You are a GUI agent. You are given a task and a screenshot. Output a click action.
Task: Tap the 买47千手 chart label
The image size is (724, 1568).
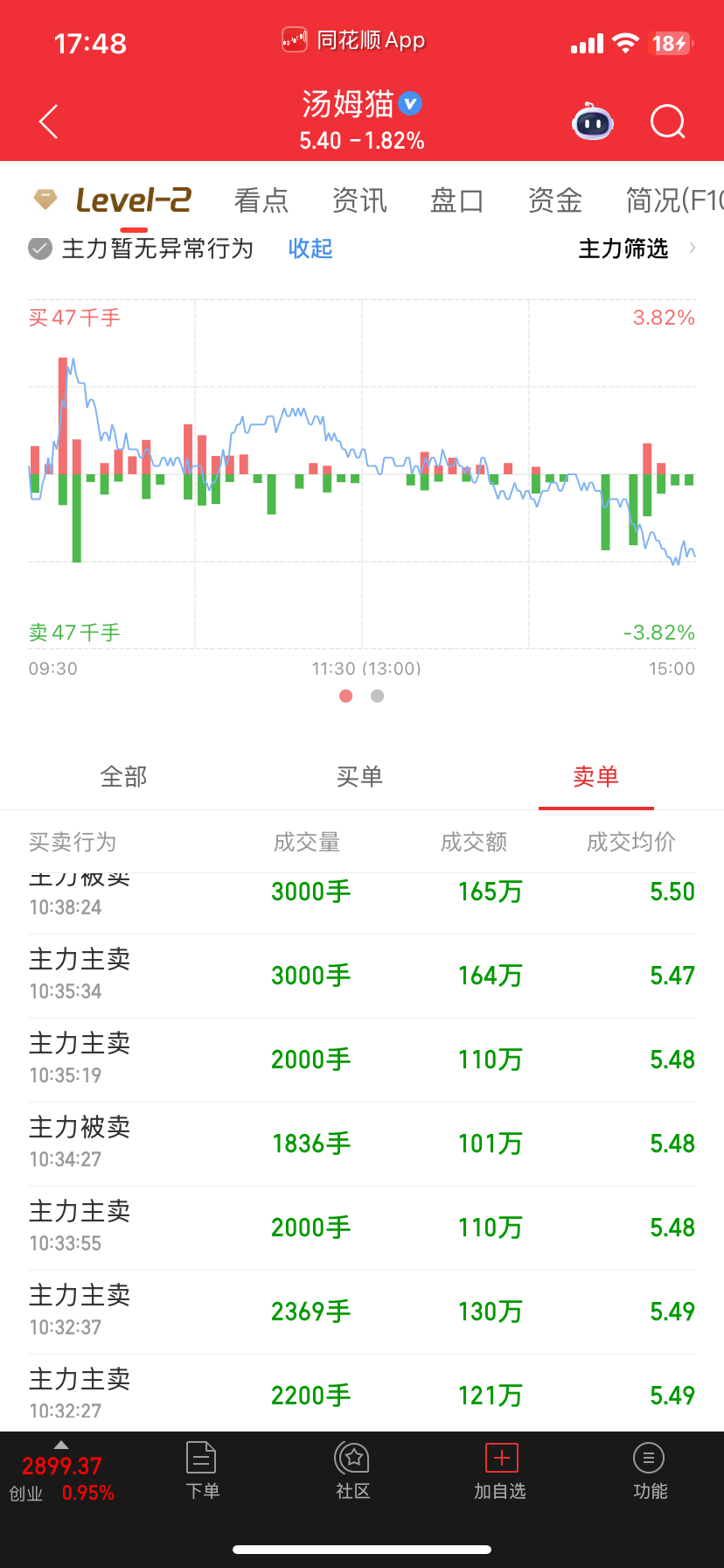point(74,318)
